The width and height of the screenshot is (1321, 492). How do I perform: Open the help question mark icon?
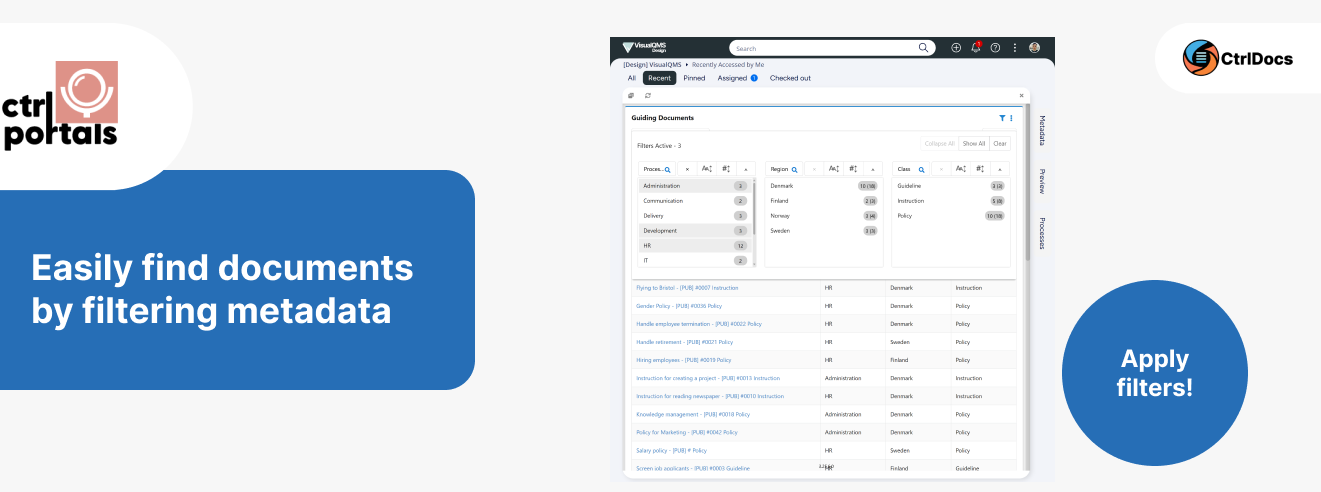click(x=995, y=48)
